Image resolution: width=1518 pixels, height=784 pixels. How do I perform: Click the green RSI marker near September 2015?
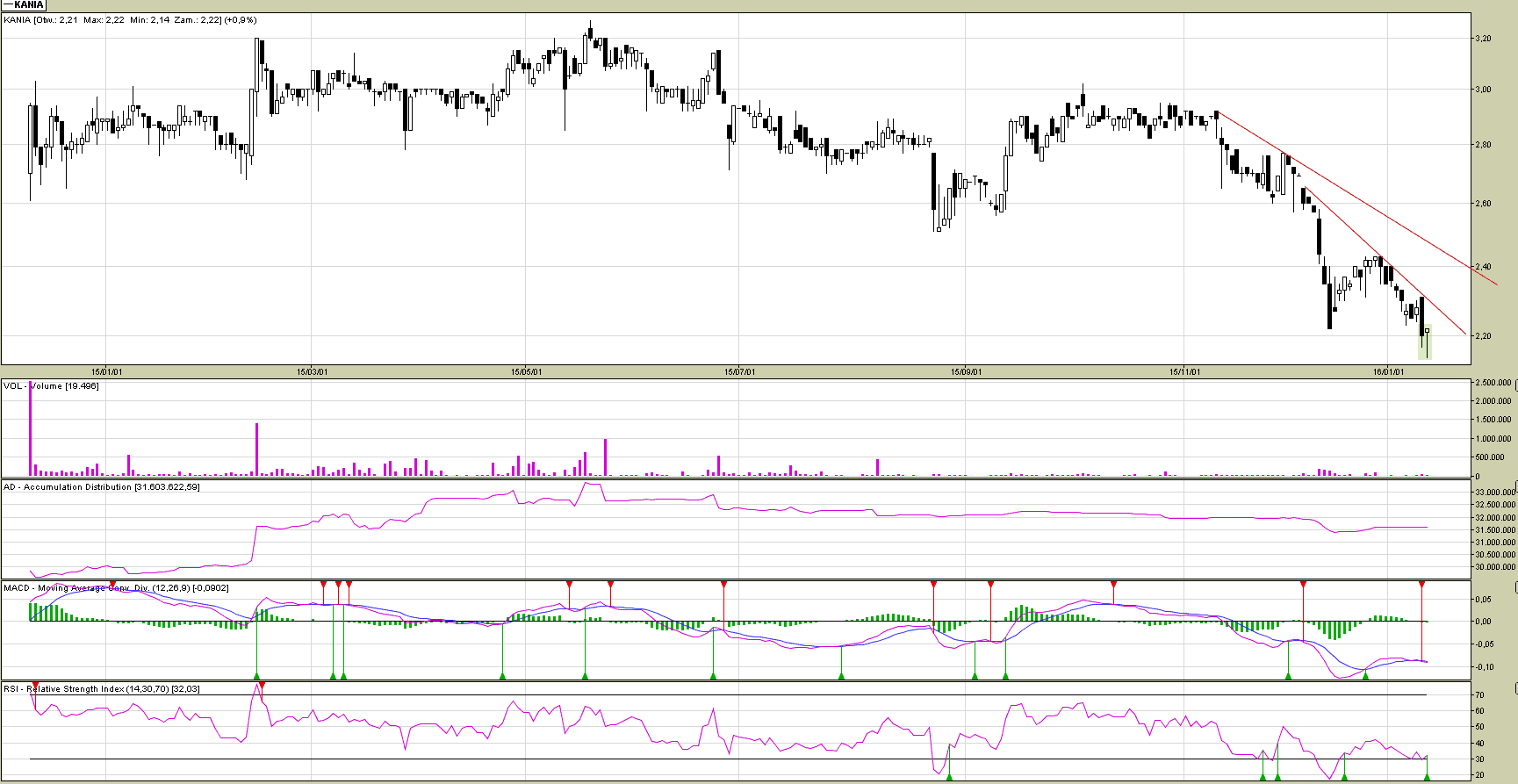pyautogui.click(x=949, y=776)
